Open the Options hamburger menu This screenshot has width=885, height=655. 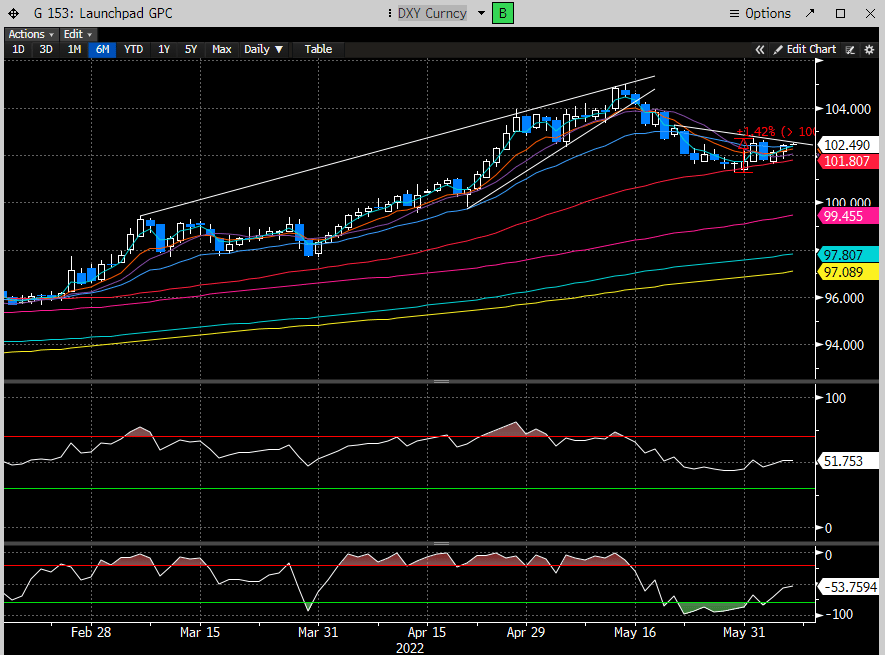click(x=760, y=13)
